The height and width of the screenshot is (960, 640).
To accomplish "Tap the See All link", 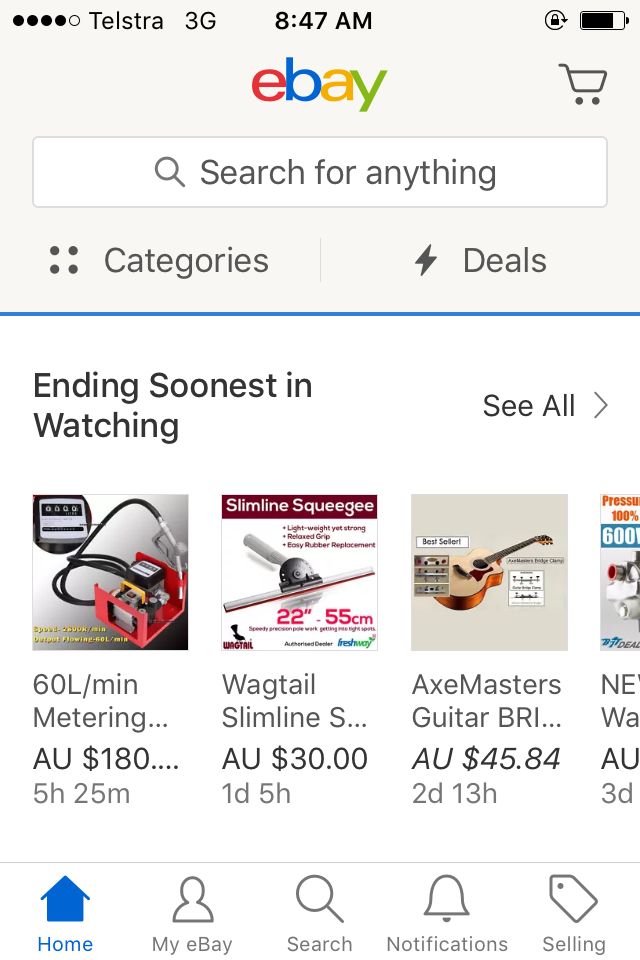I will pyautogui.click(x=529, y=405).
